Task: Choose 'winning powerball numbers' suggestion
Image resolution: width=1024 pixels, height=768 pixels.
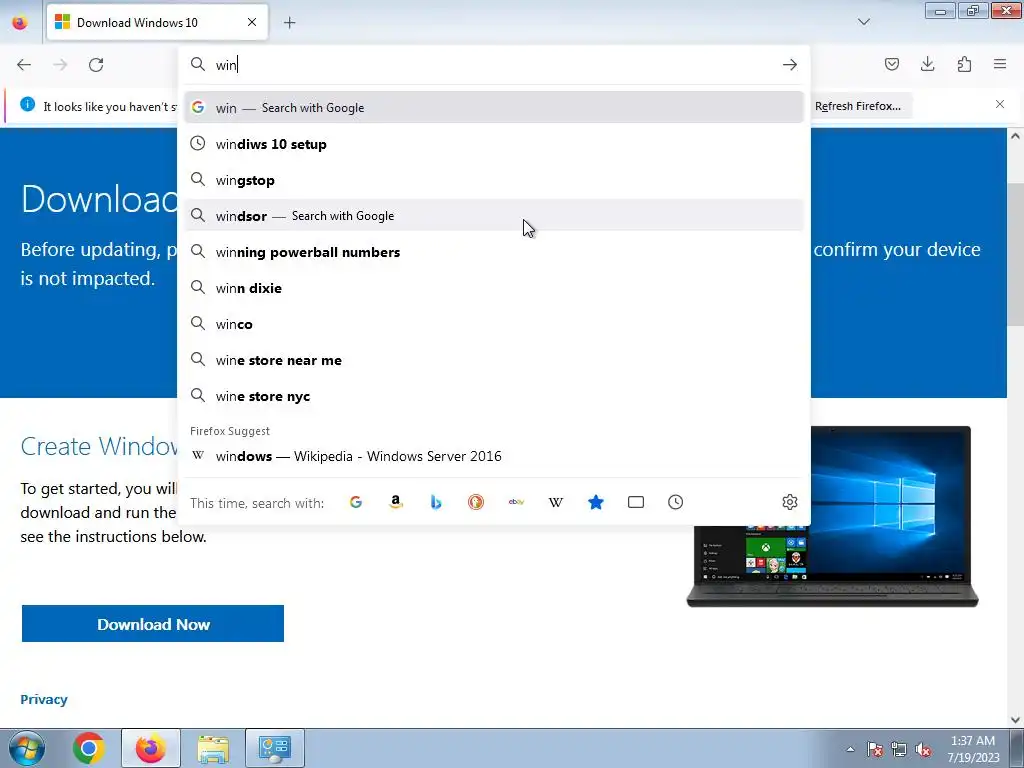Action: click(x=494, y=251)
